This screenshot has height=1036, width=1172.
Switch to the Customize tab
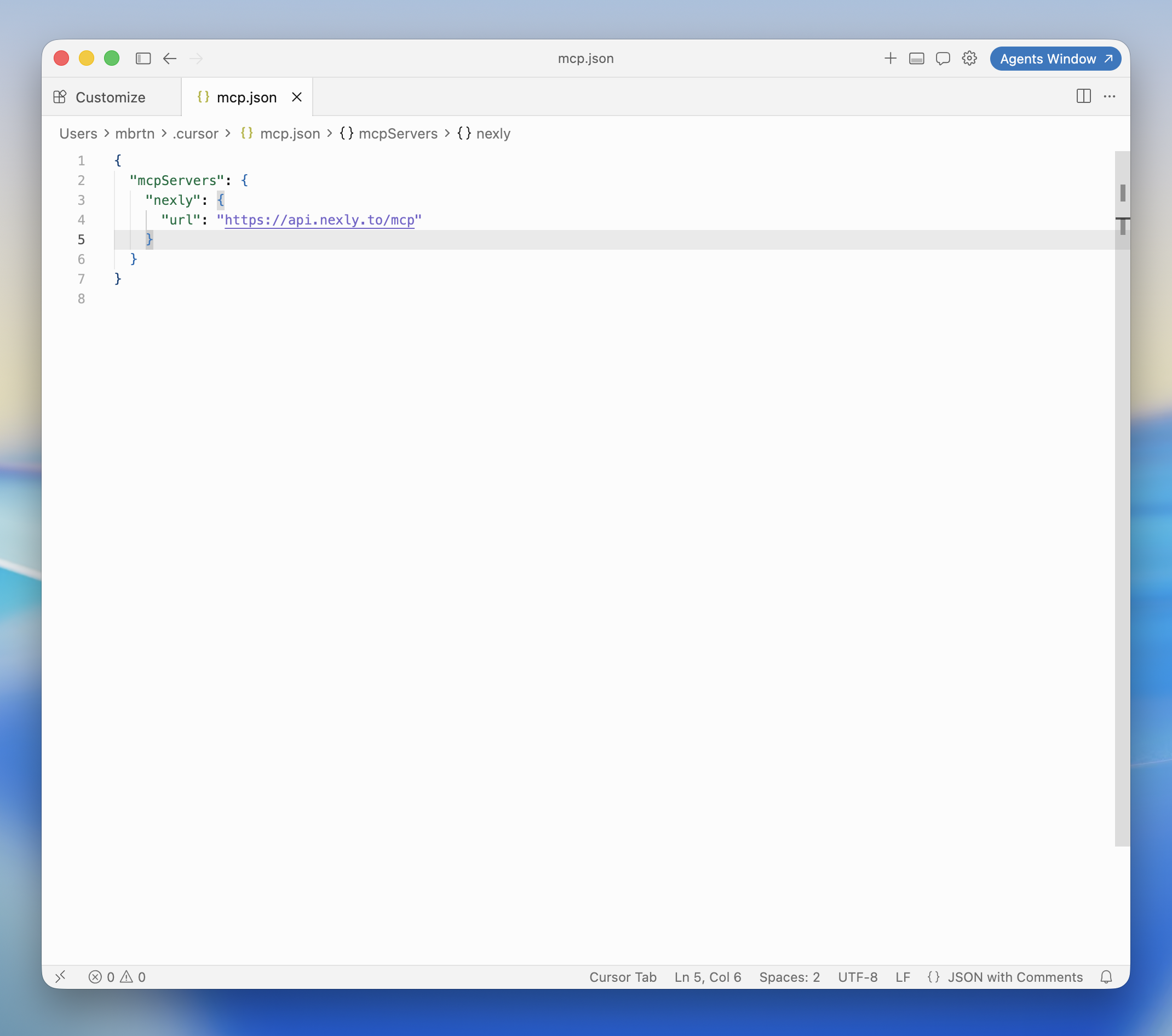pos(111,97)
